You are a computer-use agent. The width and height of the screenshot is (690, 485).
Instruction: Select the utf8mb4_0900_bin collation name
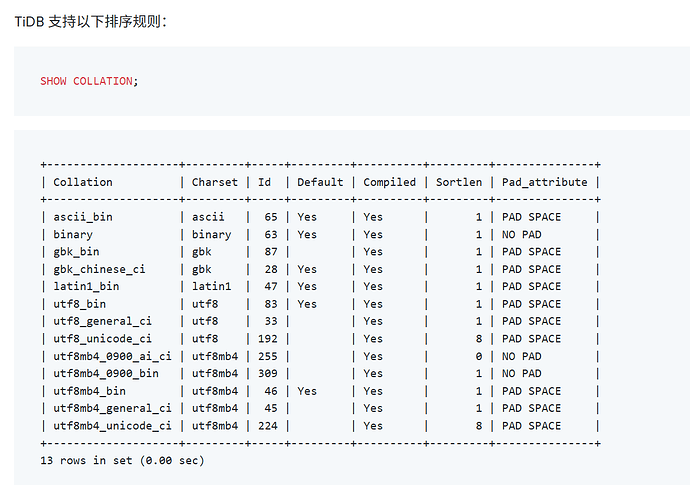[105, 373]
